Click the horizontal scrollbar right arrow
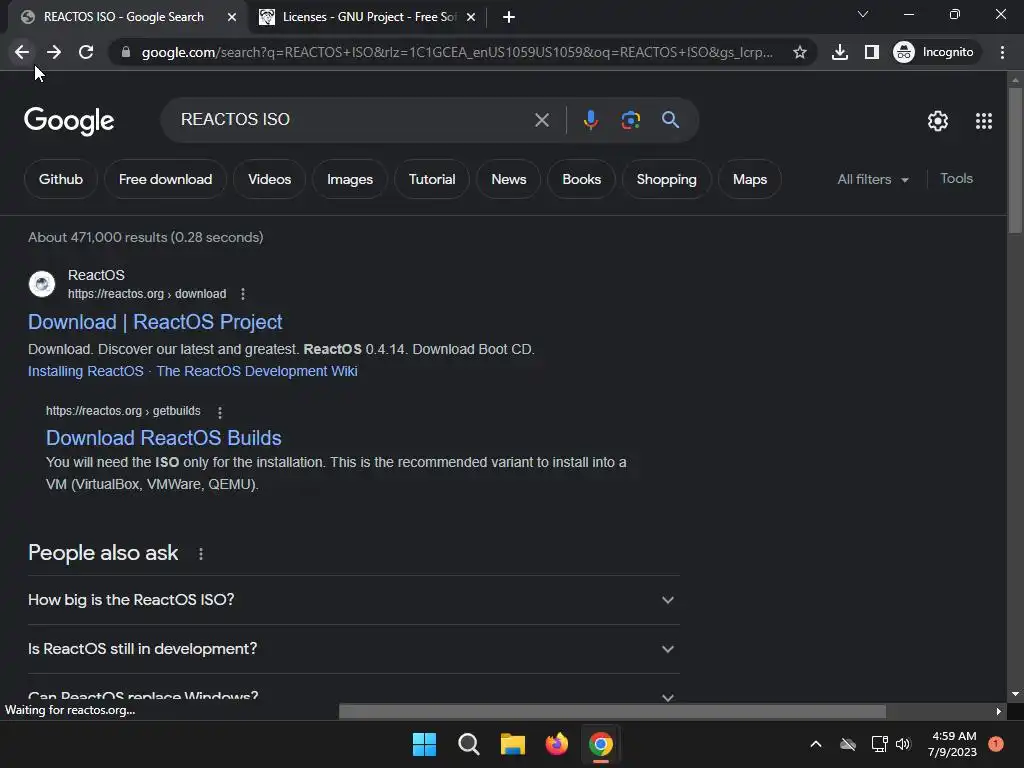The image size is (1024, 768). pyautogui.click(x=998, y=711)
